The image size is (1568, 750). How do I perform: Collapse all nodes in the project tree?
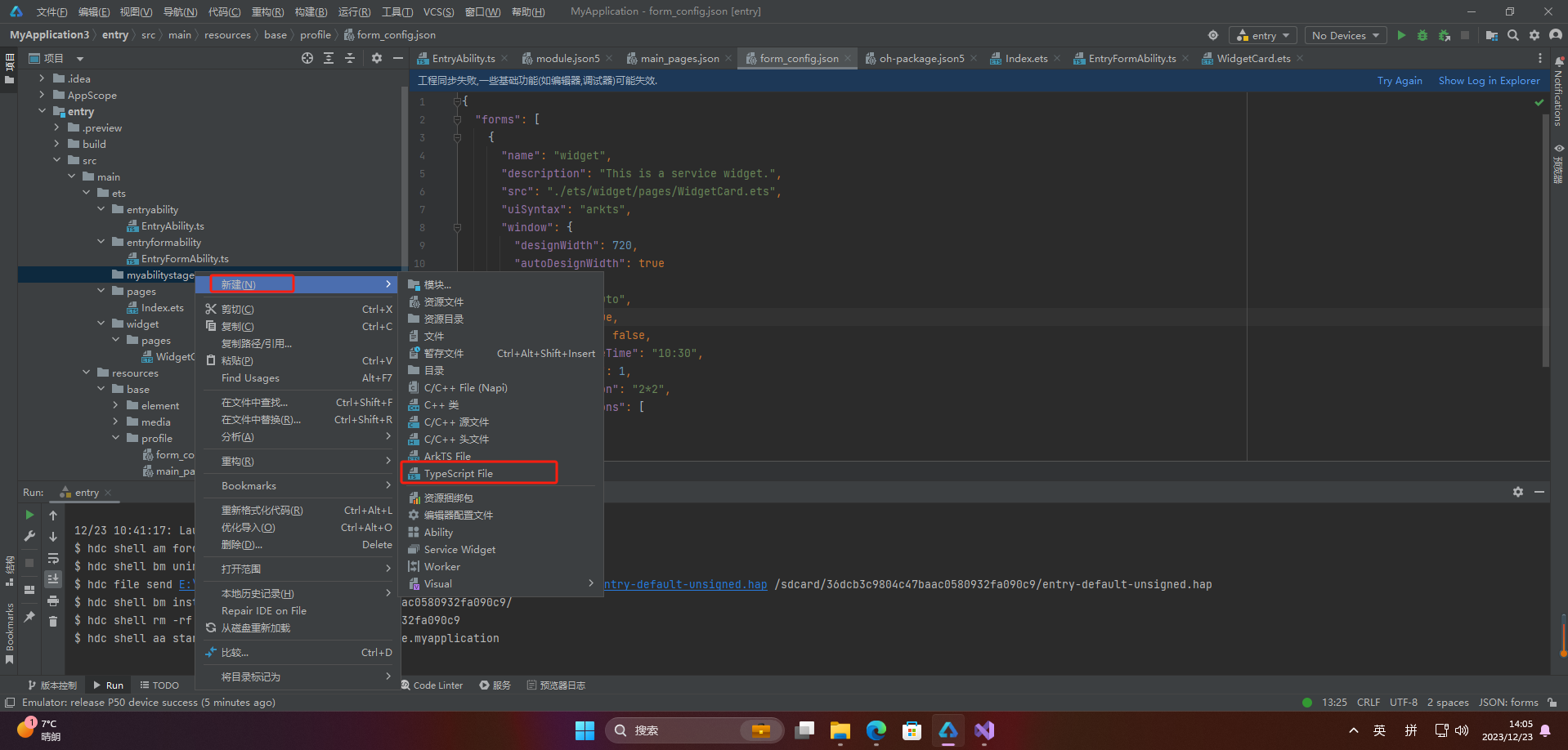coord(350,58)
